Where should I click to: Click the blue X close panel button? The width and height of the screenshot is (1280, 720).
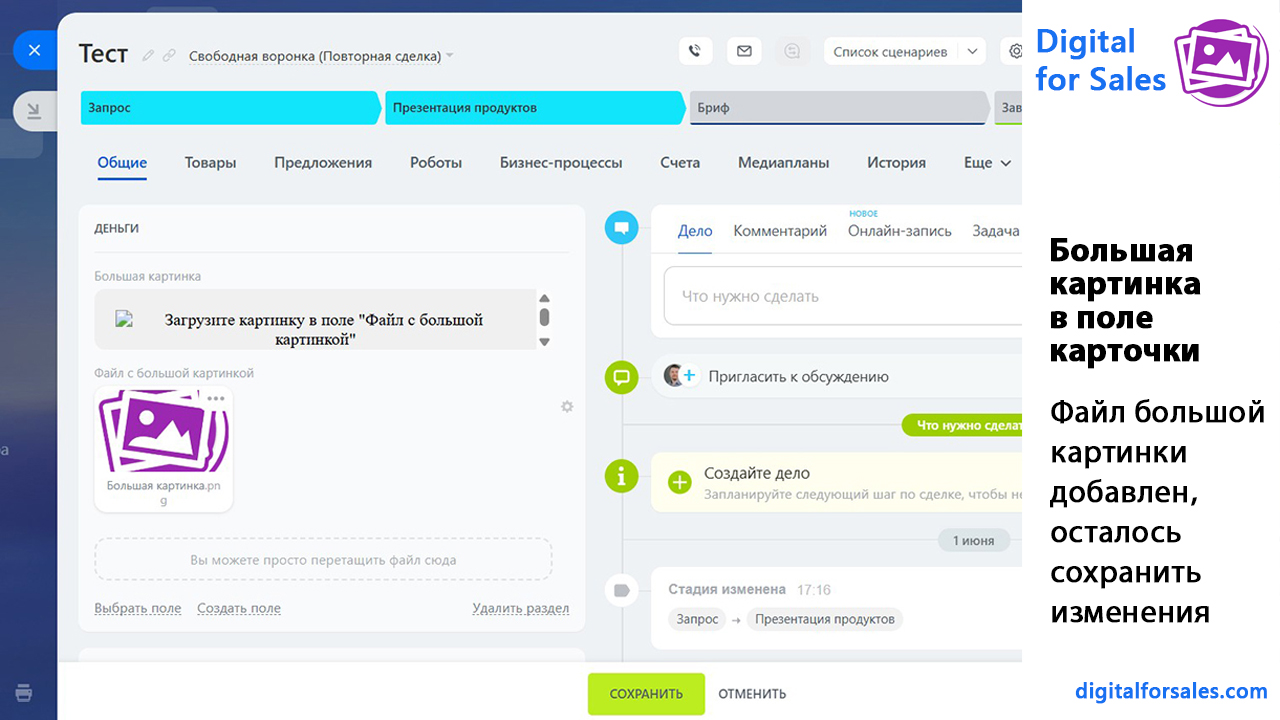[34, 50]
